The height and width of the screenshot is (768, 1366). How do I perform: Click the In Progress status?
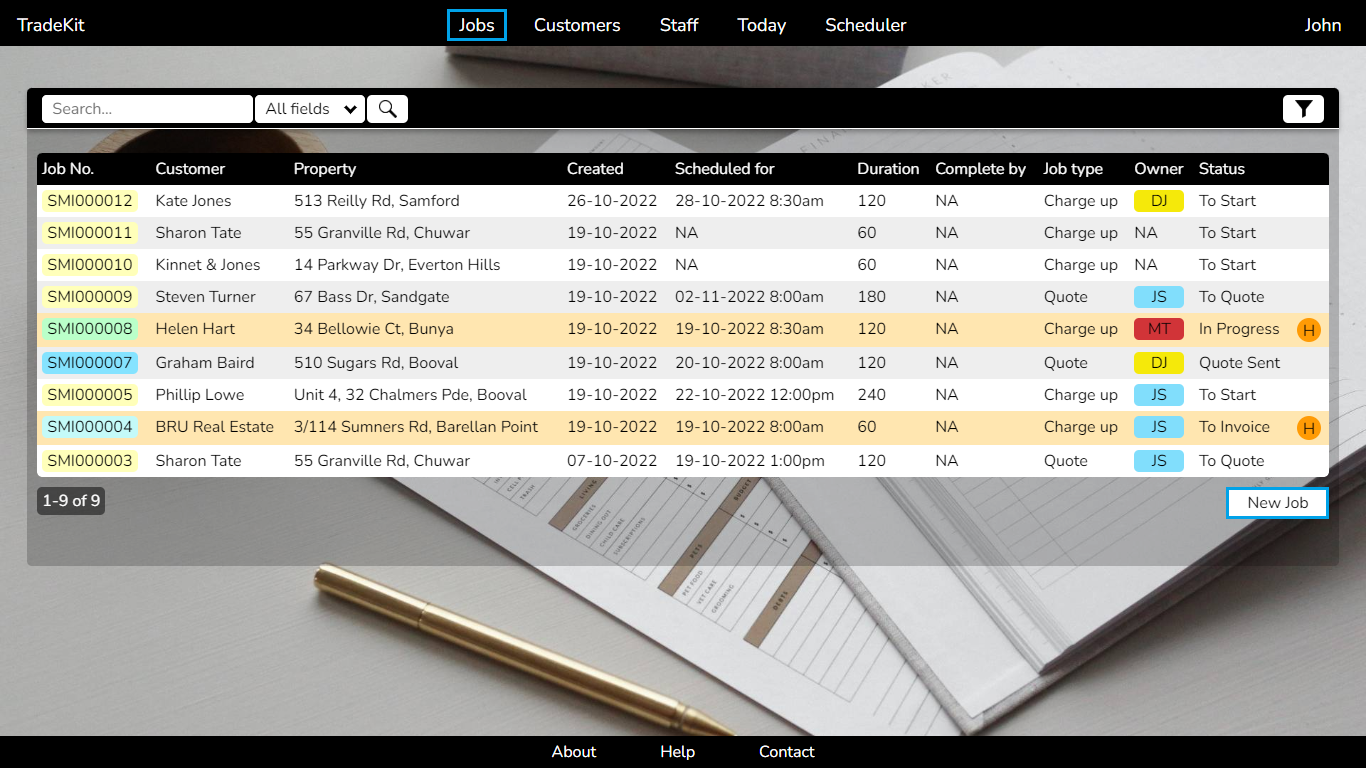pos(1239,329)
